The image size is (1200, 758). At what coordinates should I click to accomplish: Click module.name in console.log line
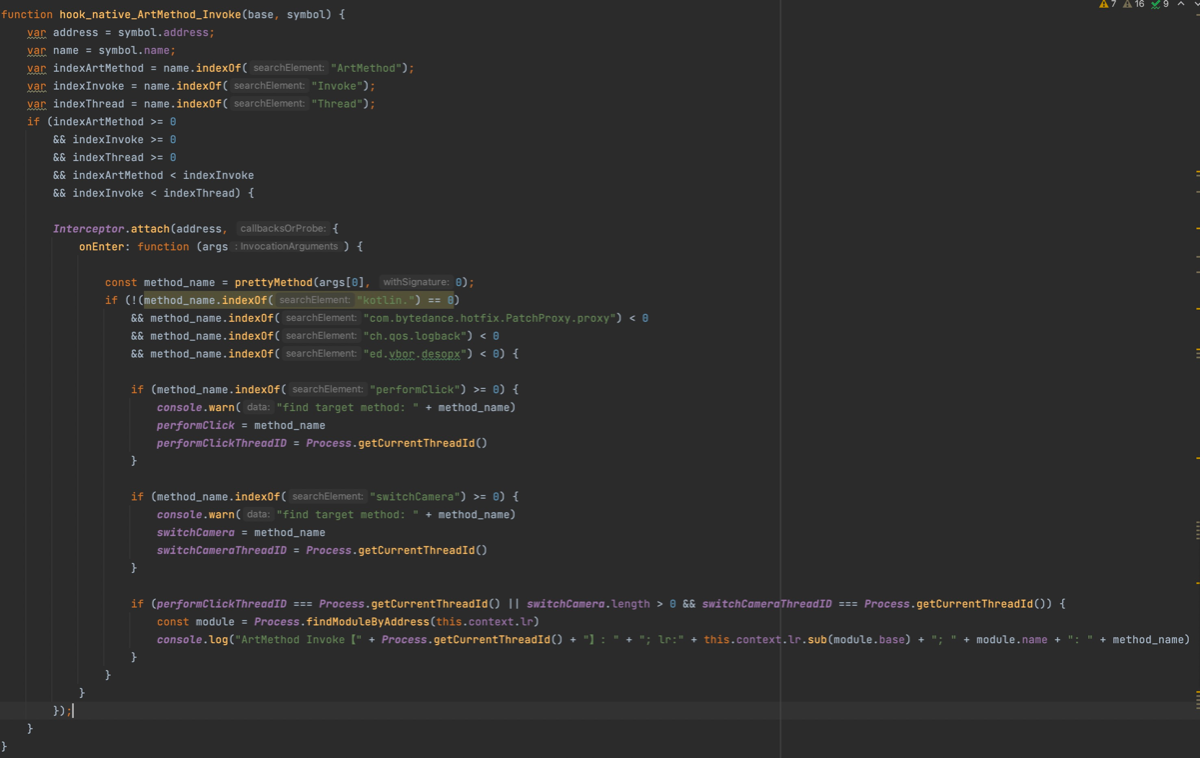click(x=1012, y=640)
